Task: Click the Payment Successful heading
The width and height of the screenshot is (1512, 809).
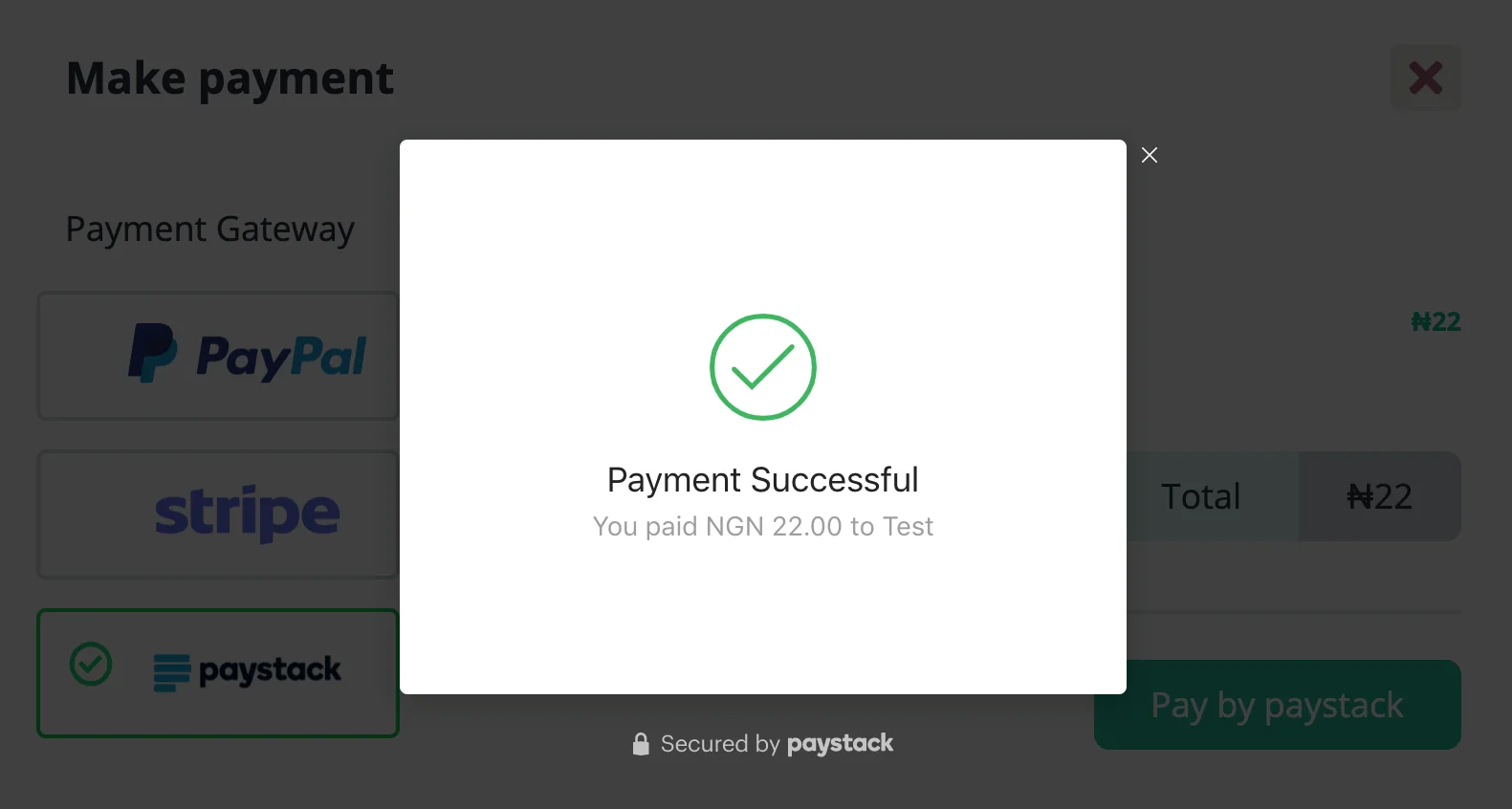Action: [763, 480]
